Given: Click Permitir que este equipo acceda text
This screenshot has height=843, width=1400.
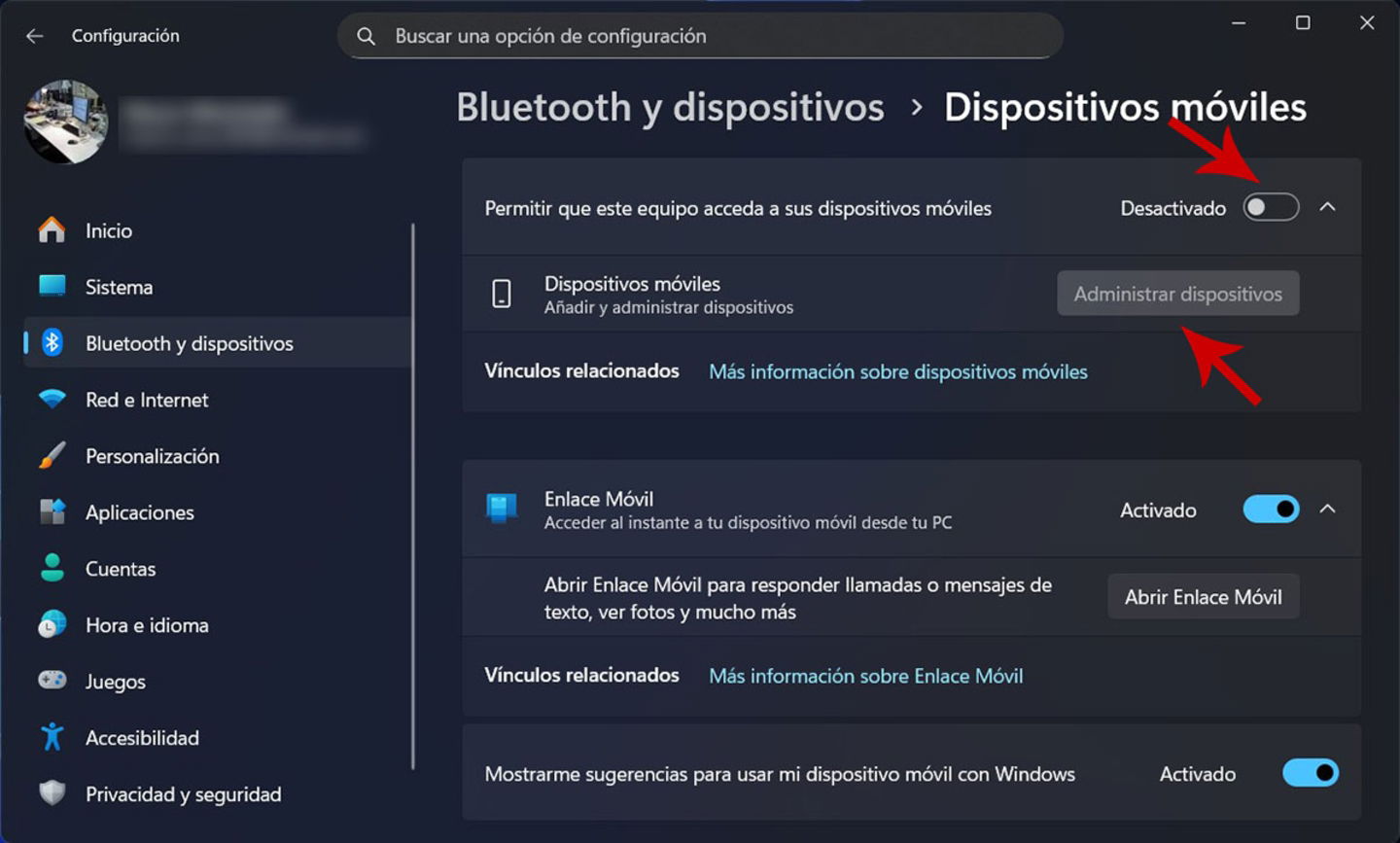Looking at the screenshot, I should pos(738,208).
